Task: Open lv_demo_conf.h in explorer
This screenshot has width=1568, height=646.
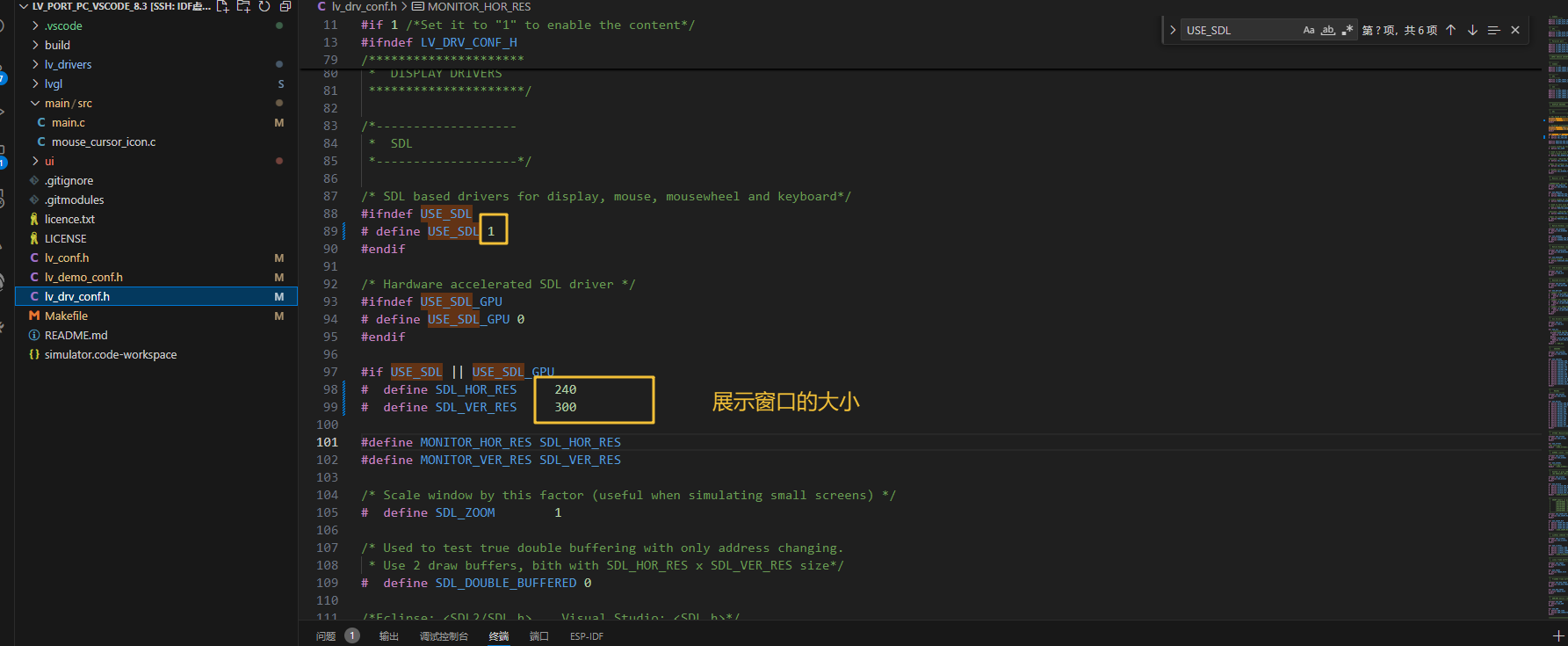Action: (x=156, y=277)
